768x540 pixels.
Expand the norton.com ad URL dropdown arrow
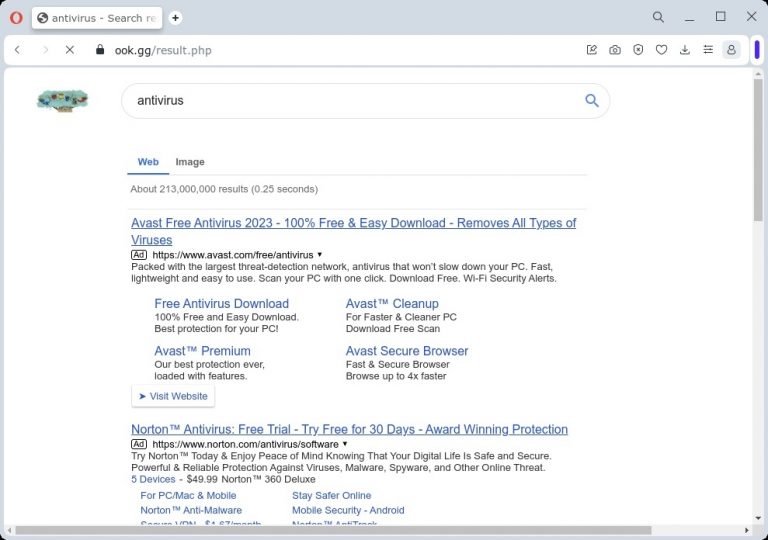click(x=345, y=444)
